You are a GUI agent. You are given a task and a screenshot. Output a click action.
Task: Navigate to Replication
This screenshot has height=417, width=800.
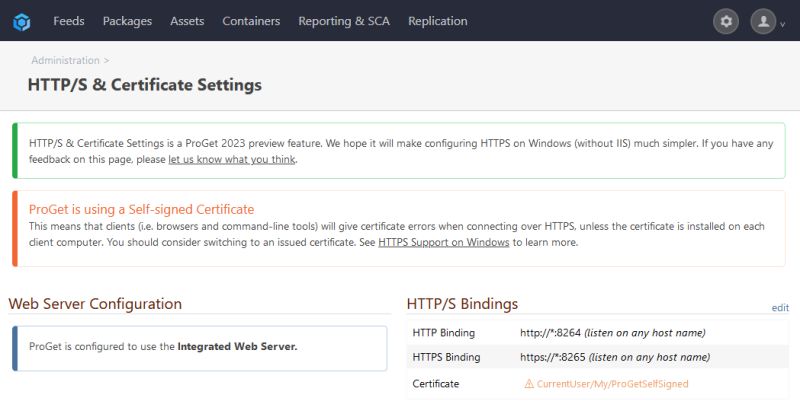coord(437,21)
